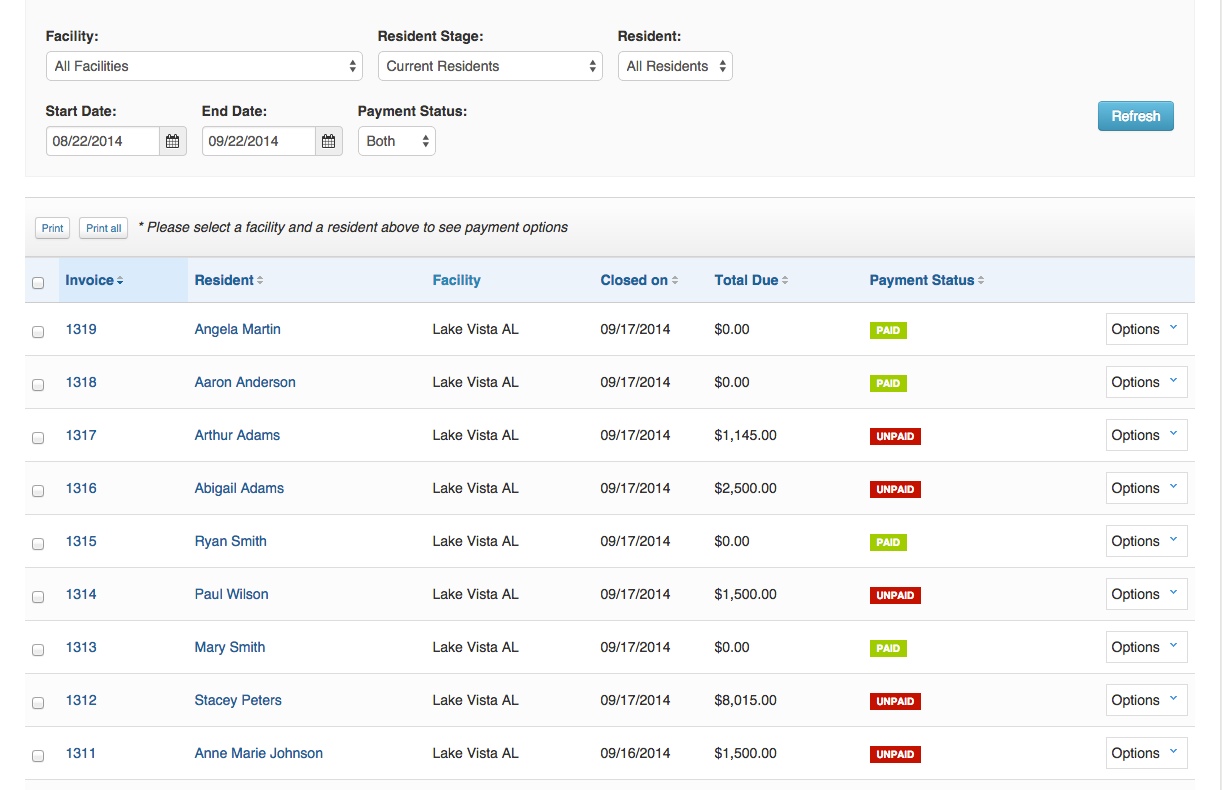Open the Payment Status filter dropdown
This screenshot has width=1222, height=790.
[x=396, y=141]
